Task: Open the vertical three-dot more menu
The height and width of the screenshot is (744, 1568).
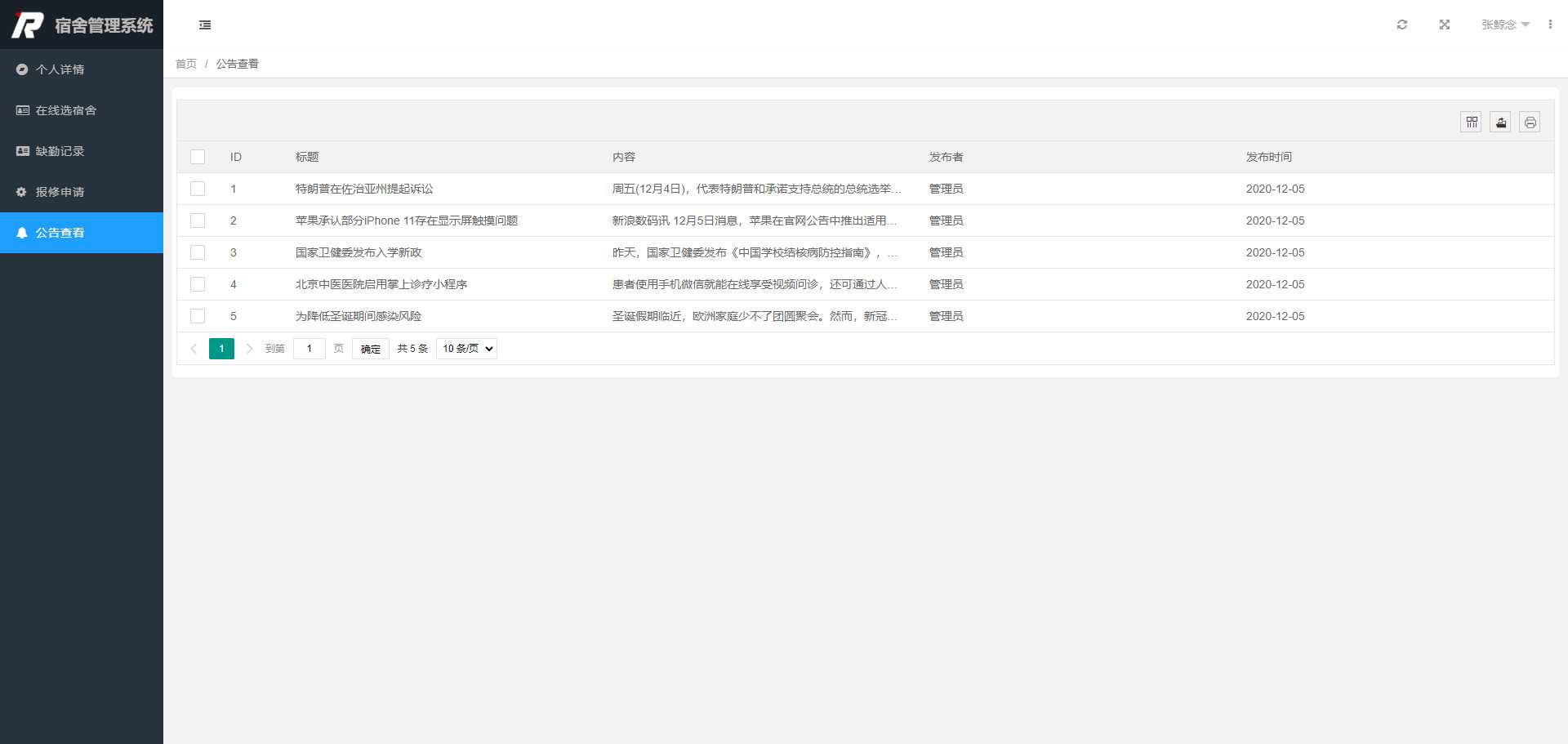Action: [1550, 25]
